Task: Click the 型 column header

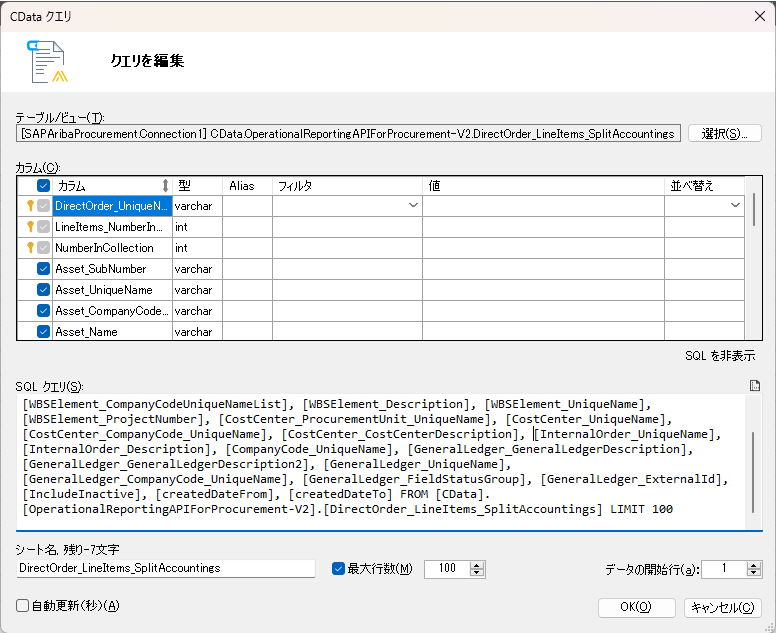Action: click(x=197, y=186)
